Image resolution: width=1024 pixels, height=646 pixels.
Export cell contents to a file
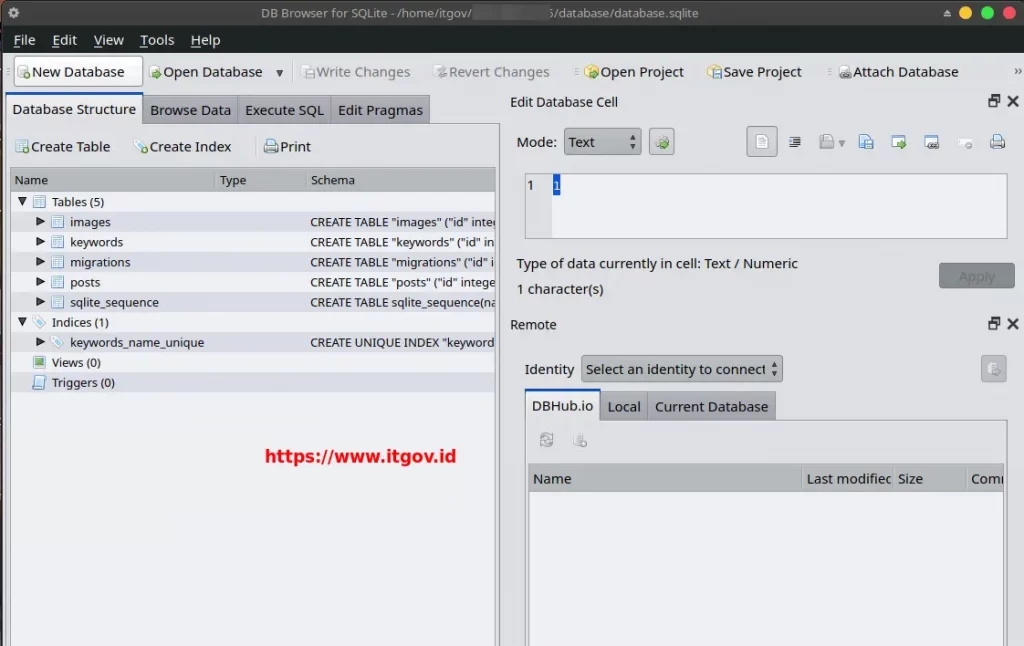(x=864, y=141)
